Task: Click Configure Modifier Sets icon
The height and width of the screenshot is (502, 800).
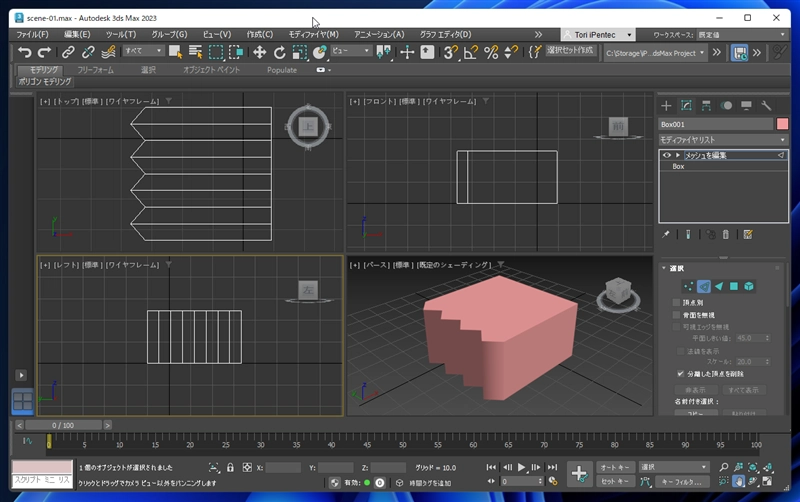Action: point(748,235)
